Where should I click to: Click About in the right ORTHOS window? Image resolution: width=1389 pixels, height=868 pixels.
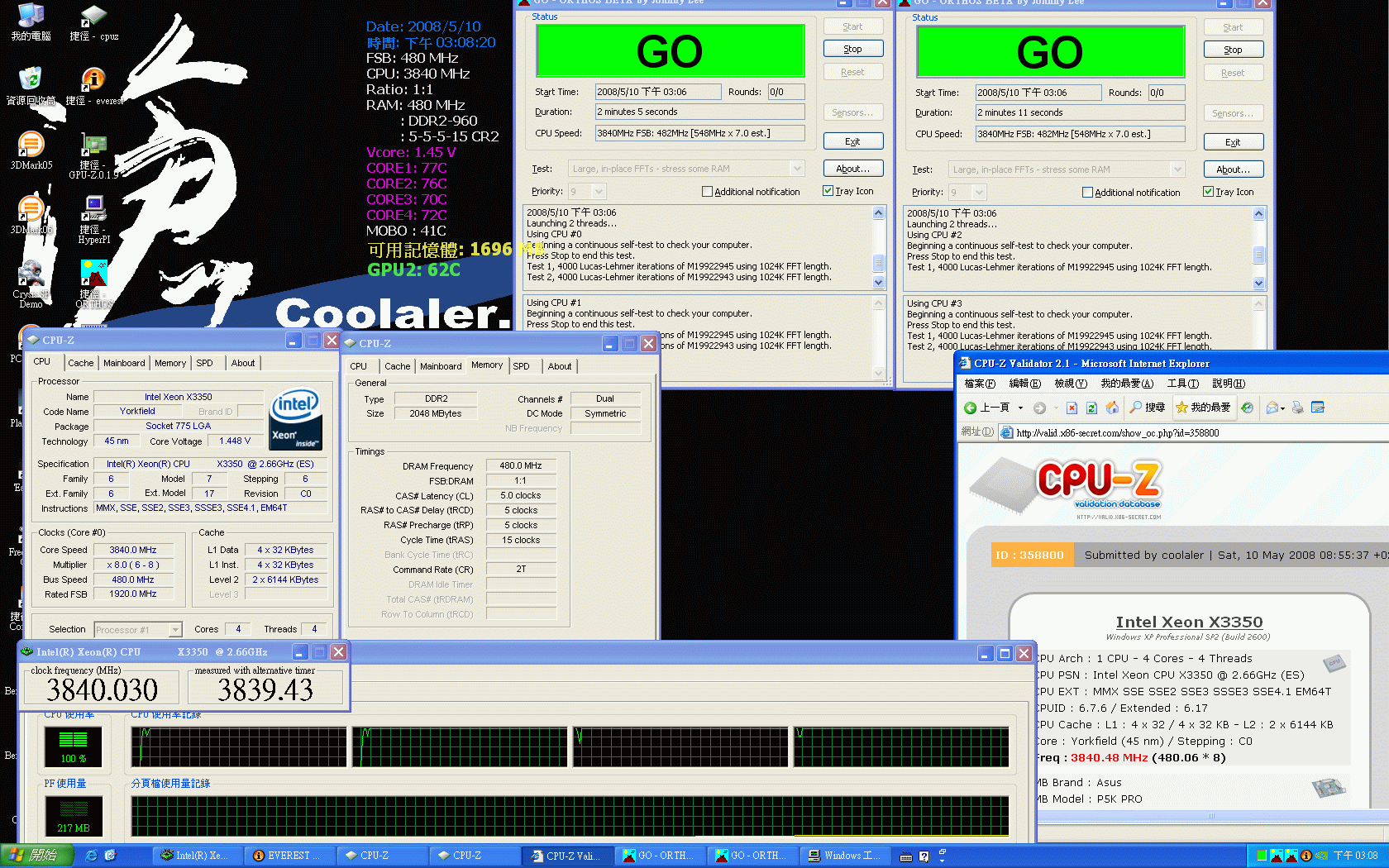pos(1234,169)
